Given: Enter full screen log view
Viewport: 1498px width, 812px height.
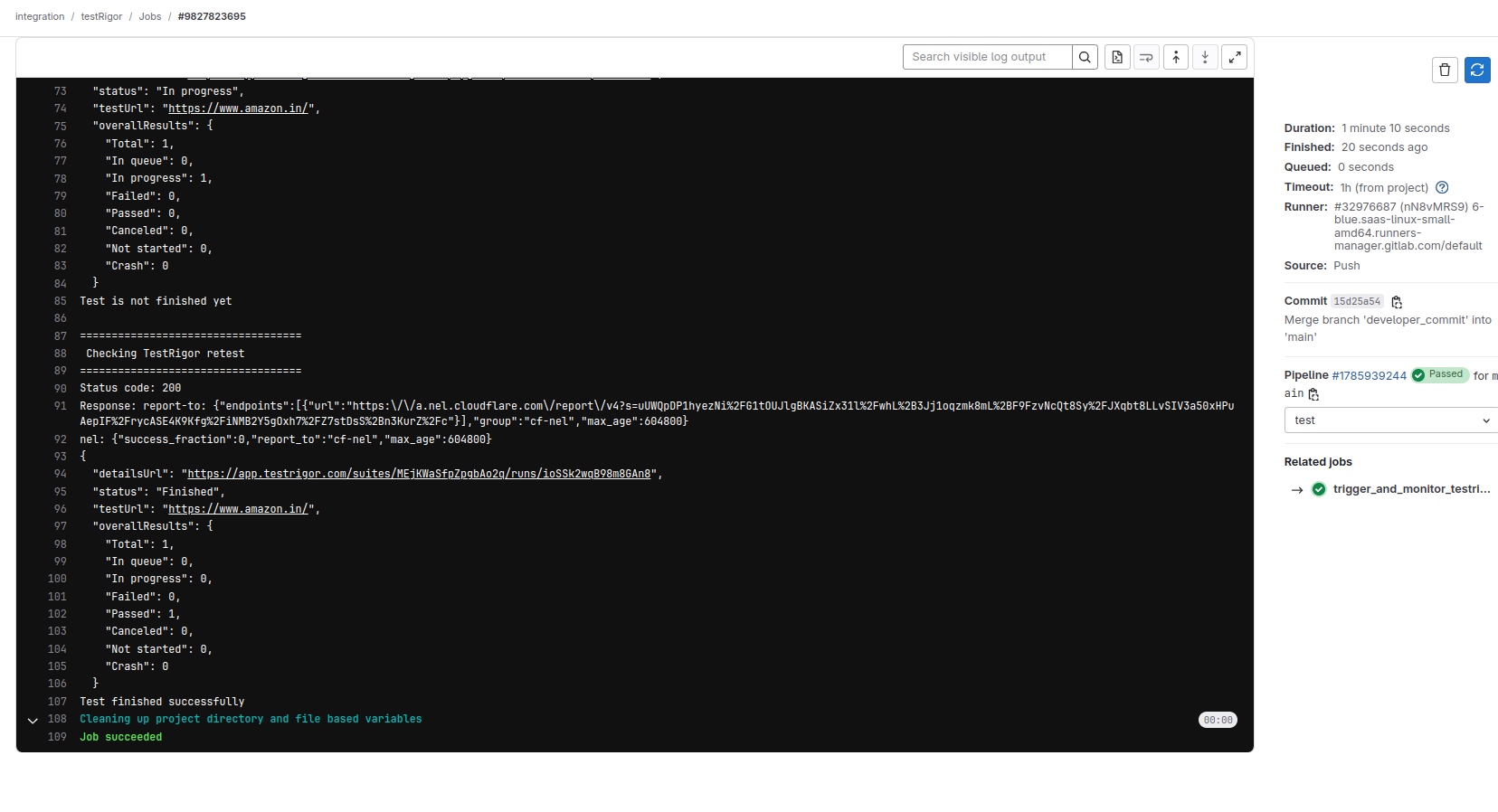Looking at the screenshot, I should pyautogui.click(x=1234, y=57).
